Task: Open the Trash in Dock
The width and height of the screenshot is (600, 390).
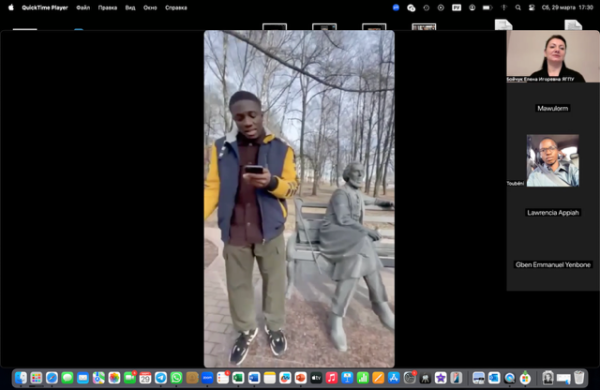Action: [x=579, y=378]
